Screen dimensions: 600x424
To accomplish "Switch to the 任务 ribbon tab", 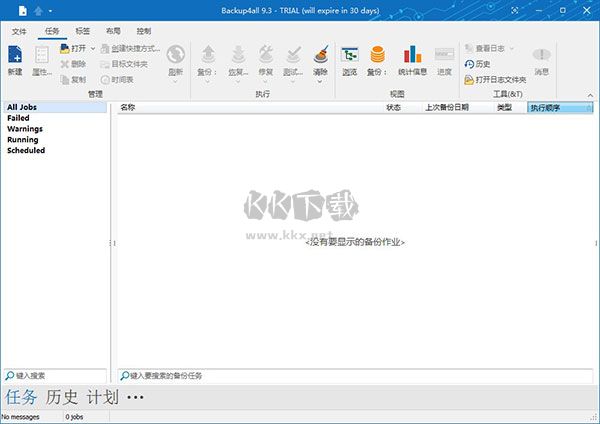I will (x=52, y=31).
